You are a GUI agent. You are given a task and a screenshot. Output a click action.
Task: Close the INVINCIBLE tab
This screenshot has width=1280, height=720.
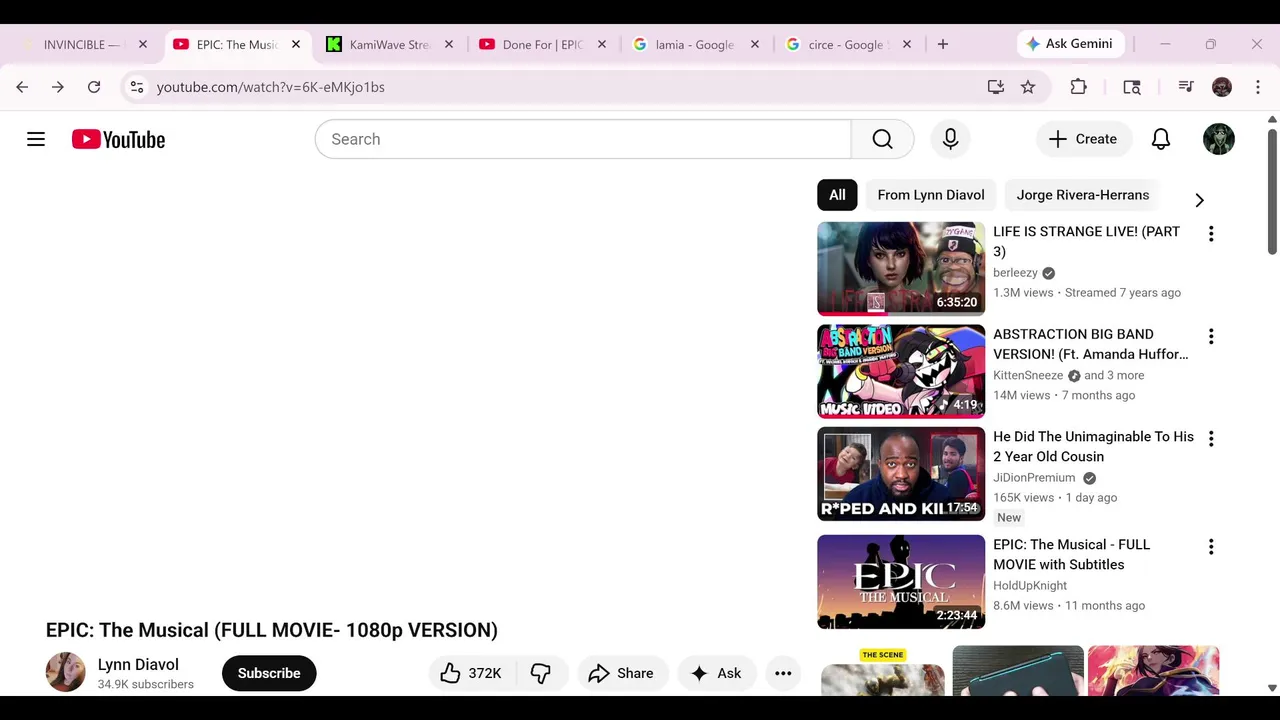(x=143, y=44)
